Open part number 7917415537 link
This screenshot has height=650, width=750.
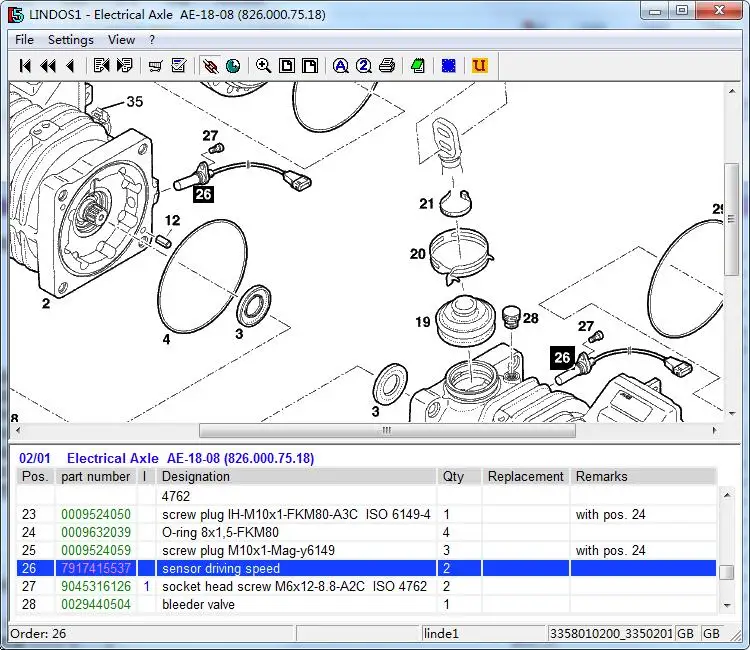click(x=96, y=568)
